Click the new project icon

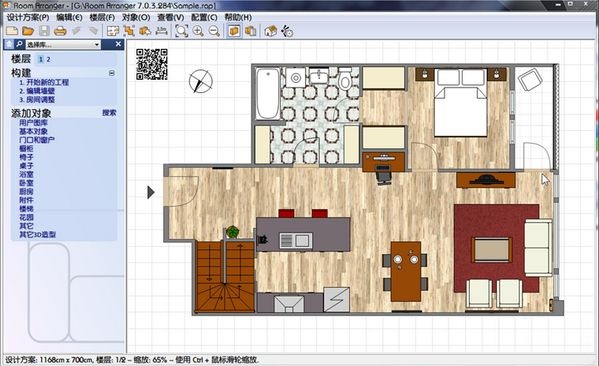coord(12,31)
